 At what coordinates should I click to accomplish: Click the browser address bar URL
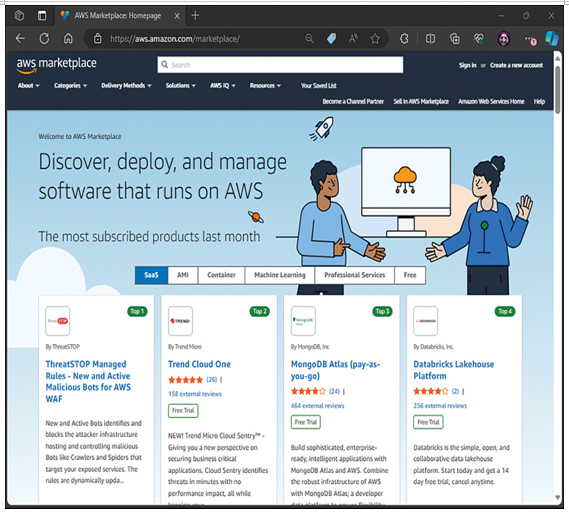click(x=175, y=39)
